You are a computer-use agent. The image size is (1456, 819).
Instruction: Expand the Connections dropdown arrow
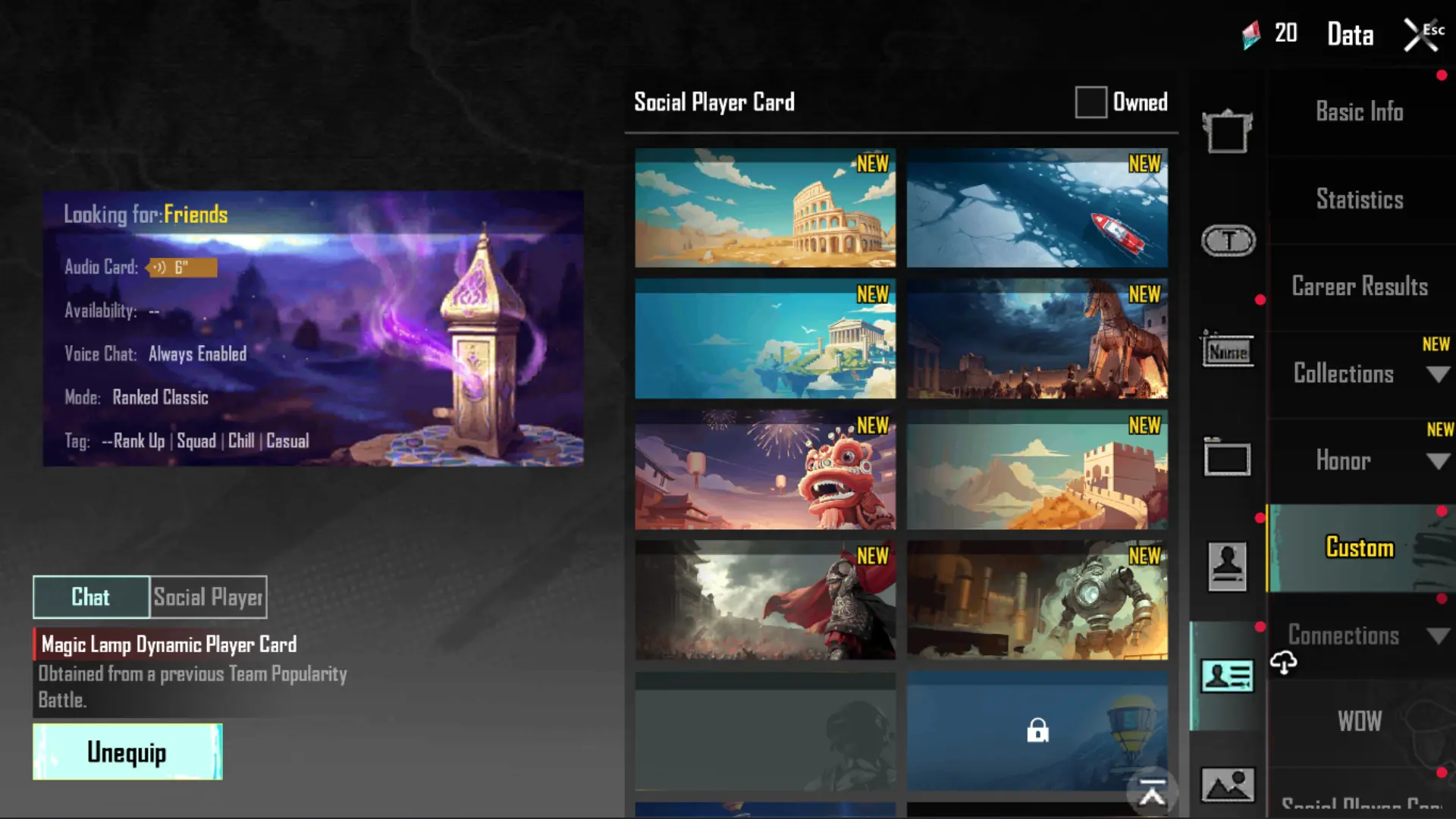[1437, 635]
